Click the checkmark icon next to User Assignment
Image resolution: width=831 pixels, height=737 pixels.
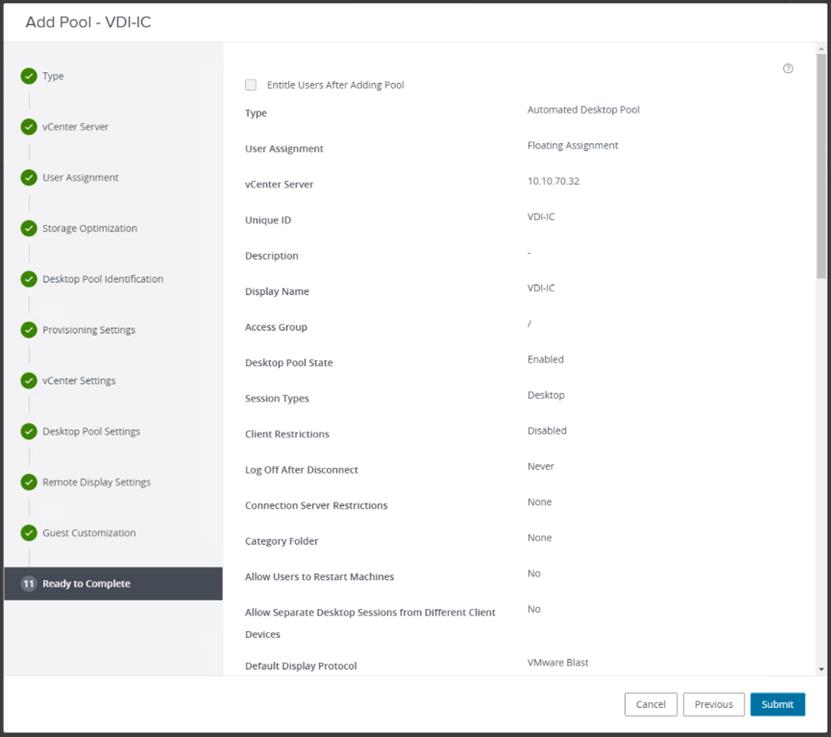tap(29, 178)
